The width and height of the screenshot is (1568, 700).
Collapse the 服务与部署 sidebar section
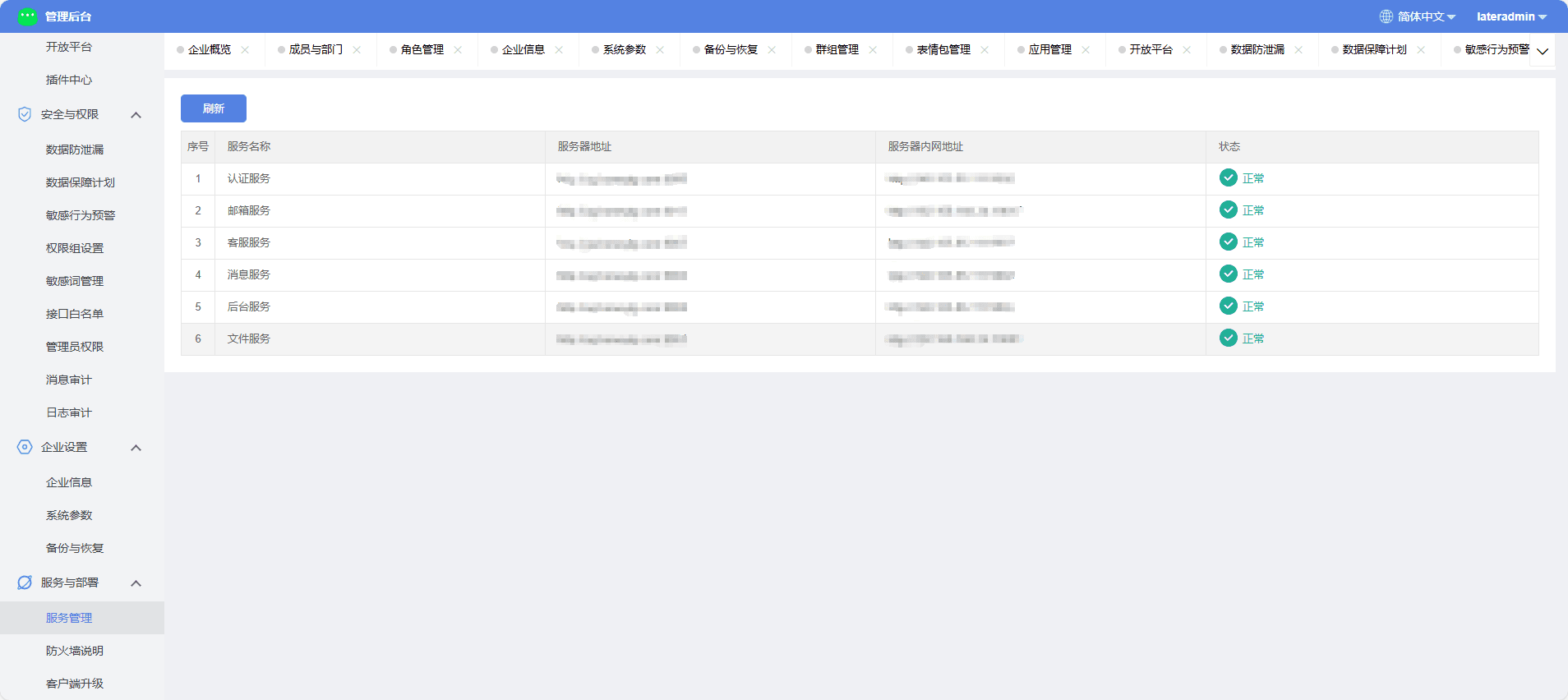click(136, 583)
